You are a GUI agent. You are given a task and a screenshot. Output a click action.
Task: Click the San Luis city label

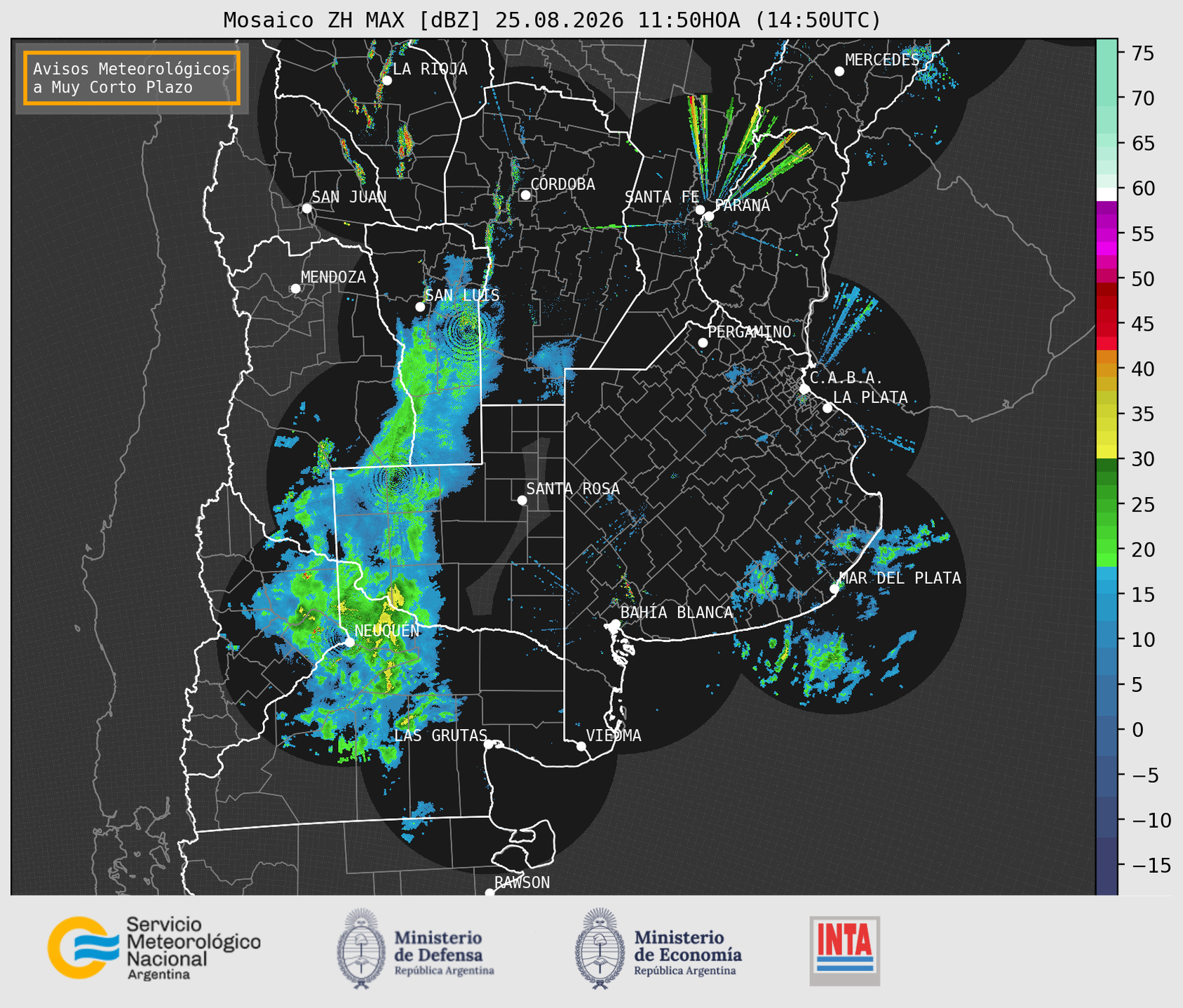463,296
